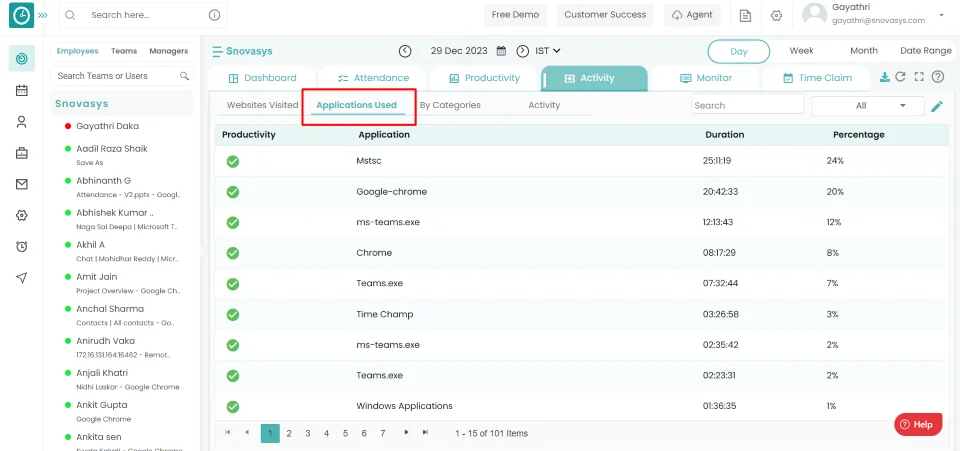This screenshot has height=451, width=960.
Task: Click the magnifier in Search Teams field
Action: coord(184,76)
